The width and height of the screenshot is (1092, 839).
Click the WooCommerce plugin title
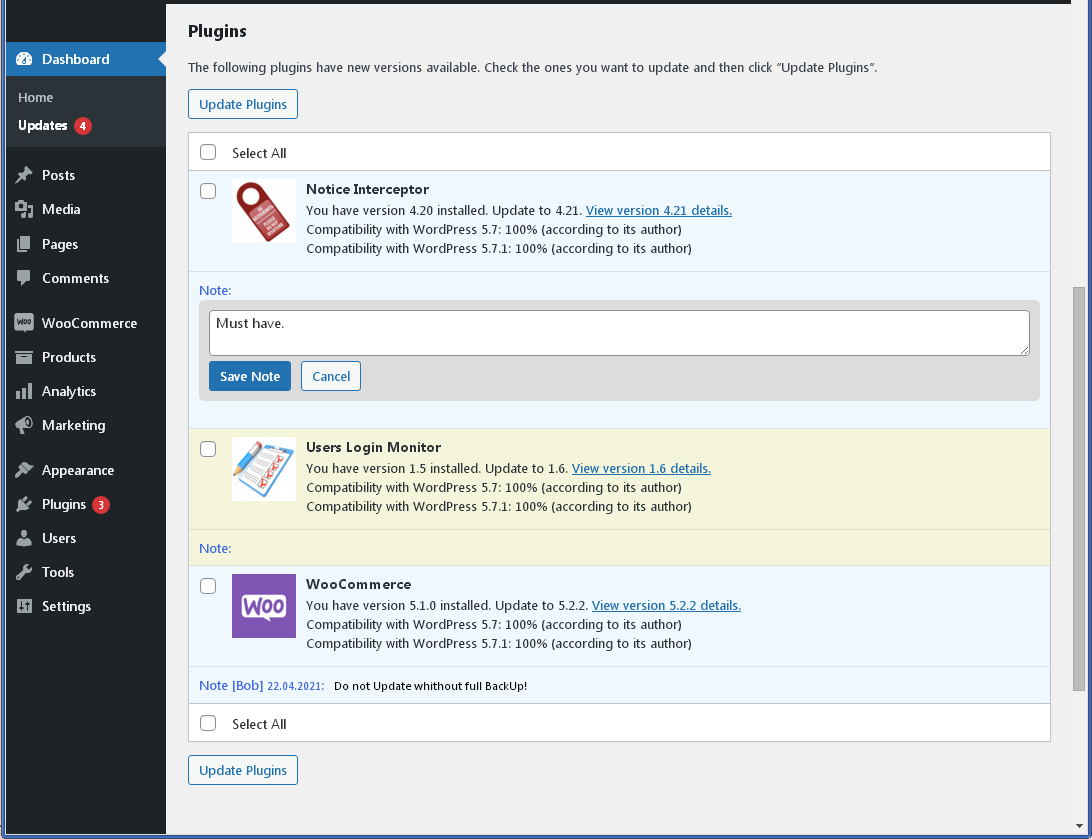click(359, 585)
